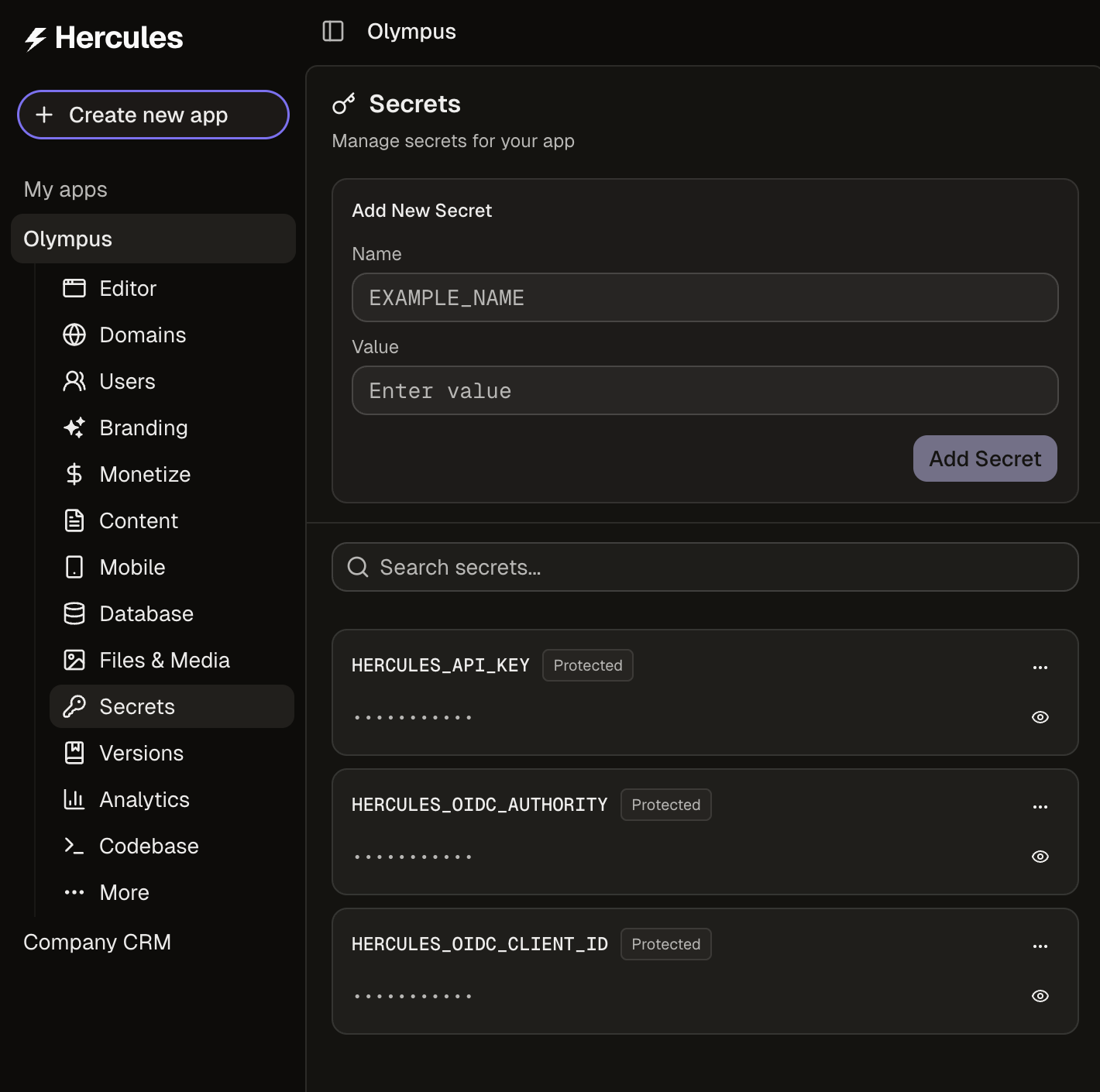Click the Add Secret button
1100x1092 pixels.
(x=985, y=458)
